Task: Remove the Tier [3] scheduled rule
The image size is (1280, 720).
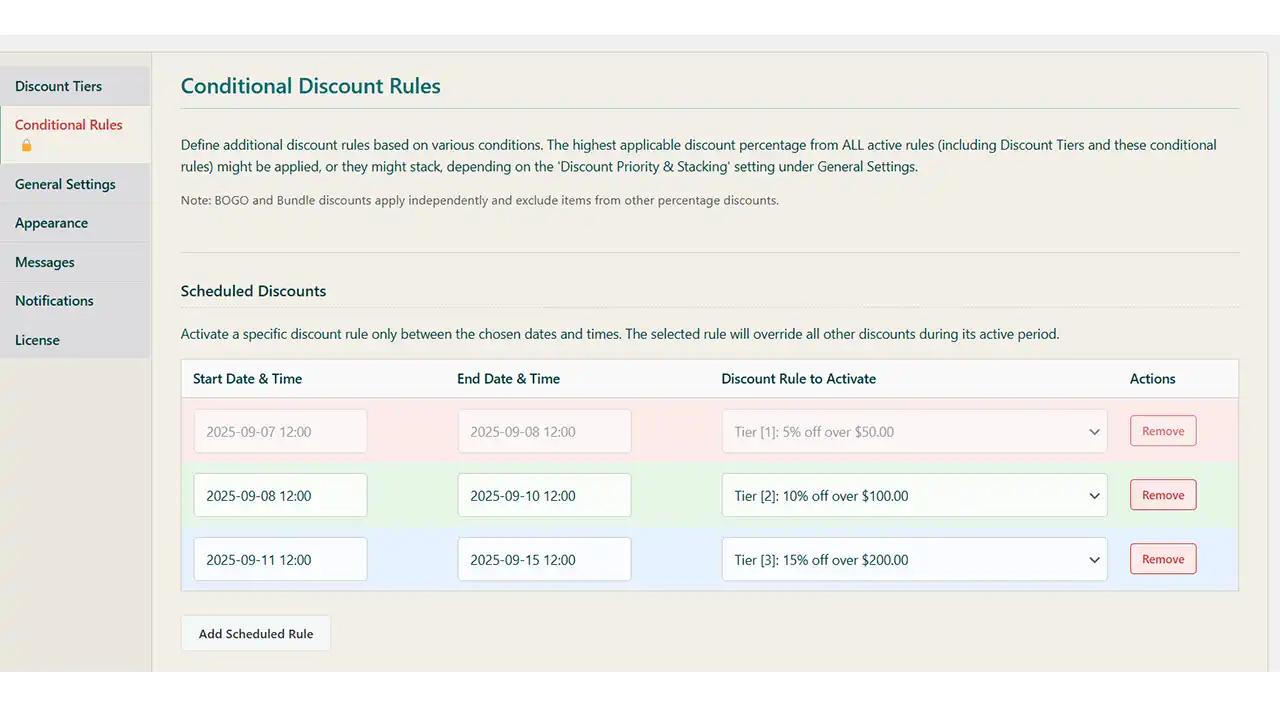Action: [x=1162, y=559]
